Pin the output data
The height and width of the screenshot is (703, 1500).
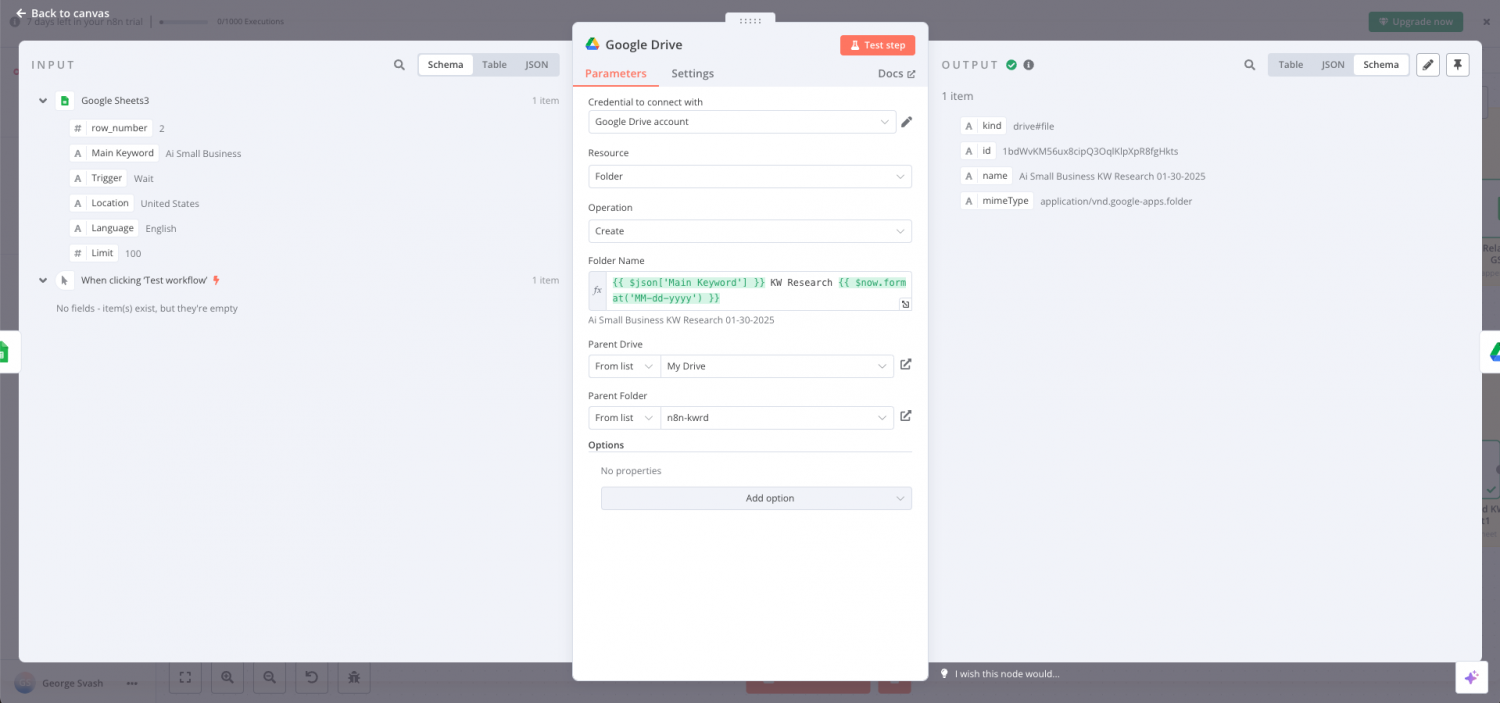coord(1457,64)
